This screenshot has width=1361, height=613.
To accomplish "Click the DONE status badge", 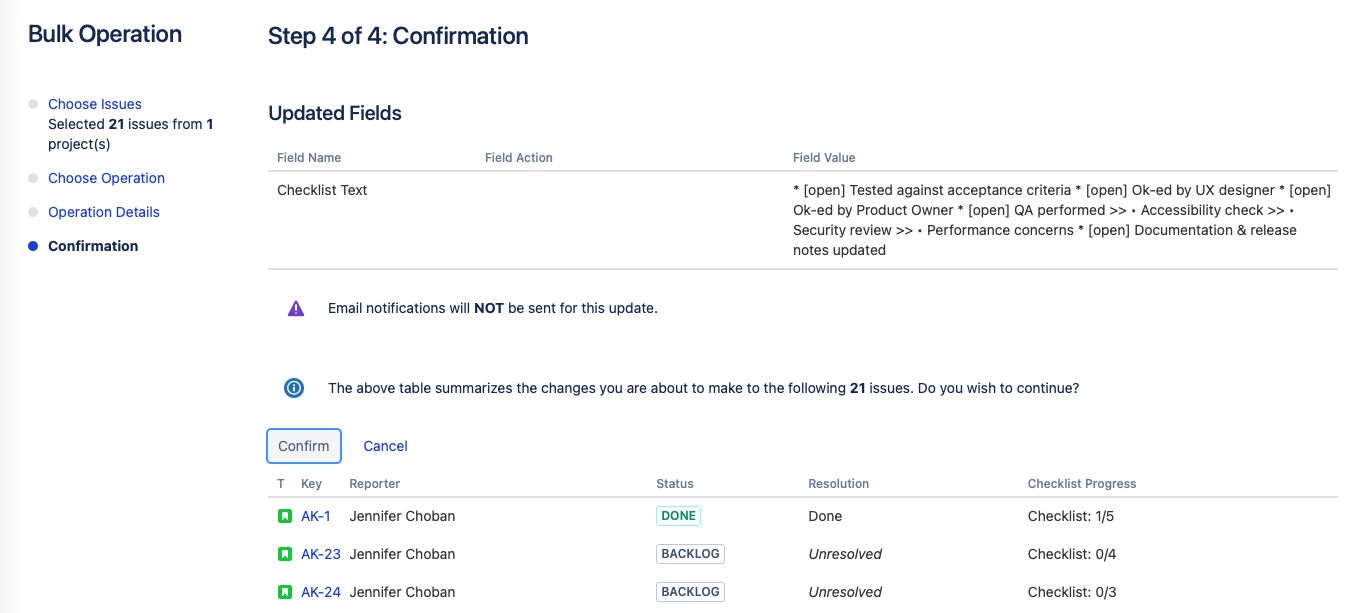I will click(x=679, y=516).
